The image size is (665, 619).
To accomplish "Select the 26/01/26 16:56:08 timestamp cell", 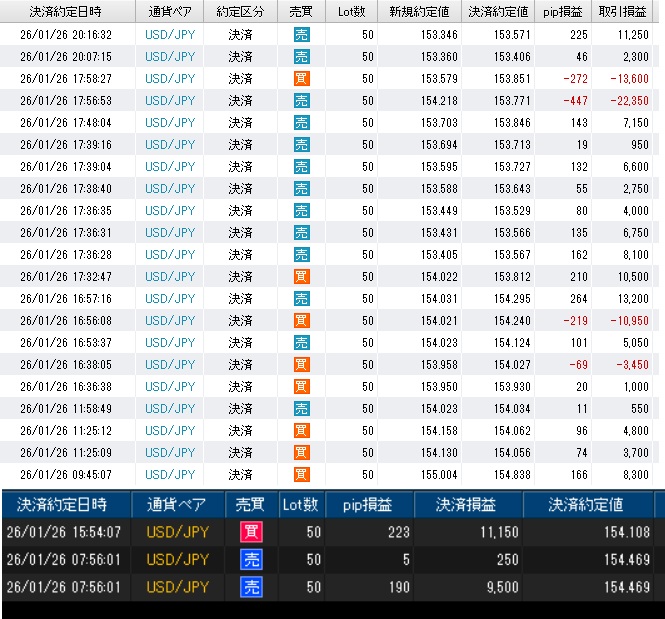I will (65, 320).
